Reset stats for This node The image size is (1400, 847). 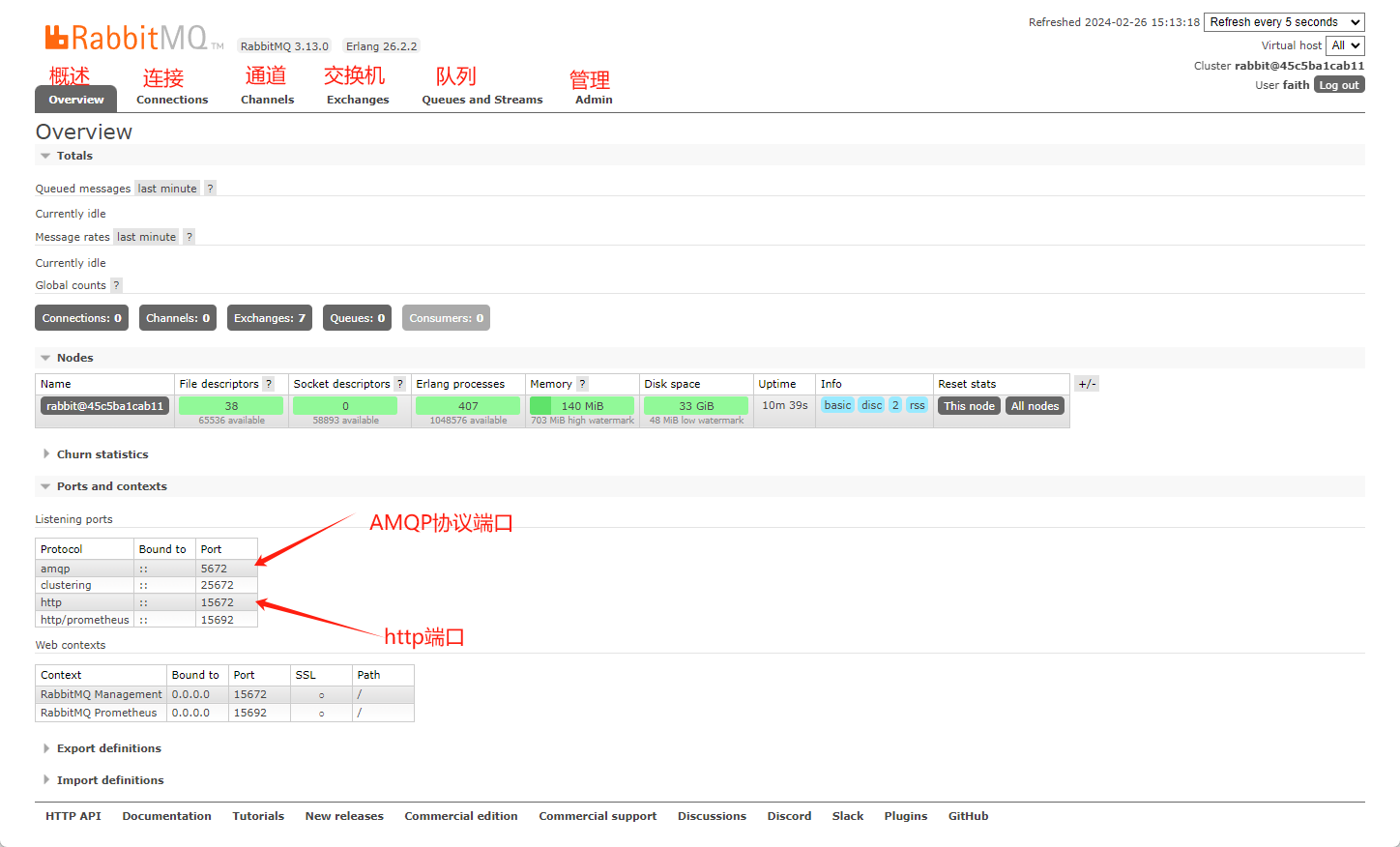(x=969, y=406)
